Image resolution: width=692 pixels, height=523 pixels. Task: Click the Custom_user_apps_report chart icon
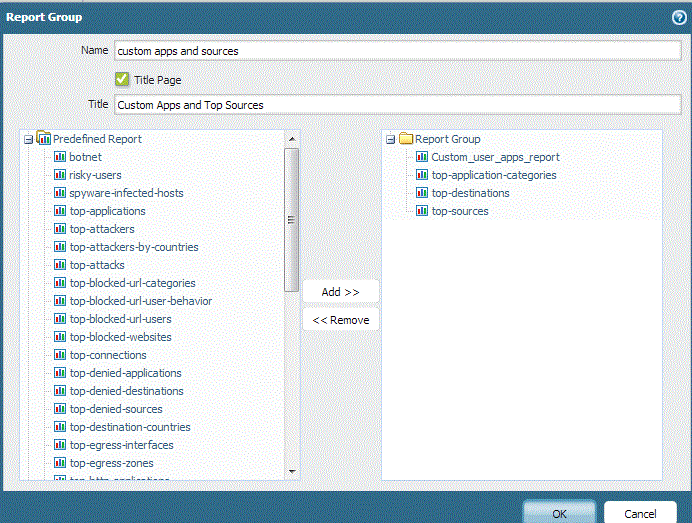(422, 157)
